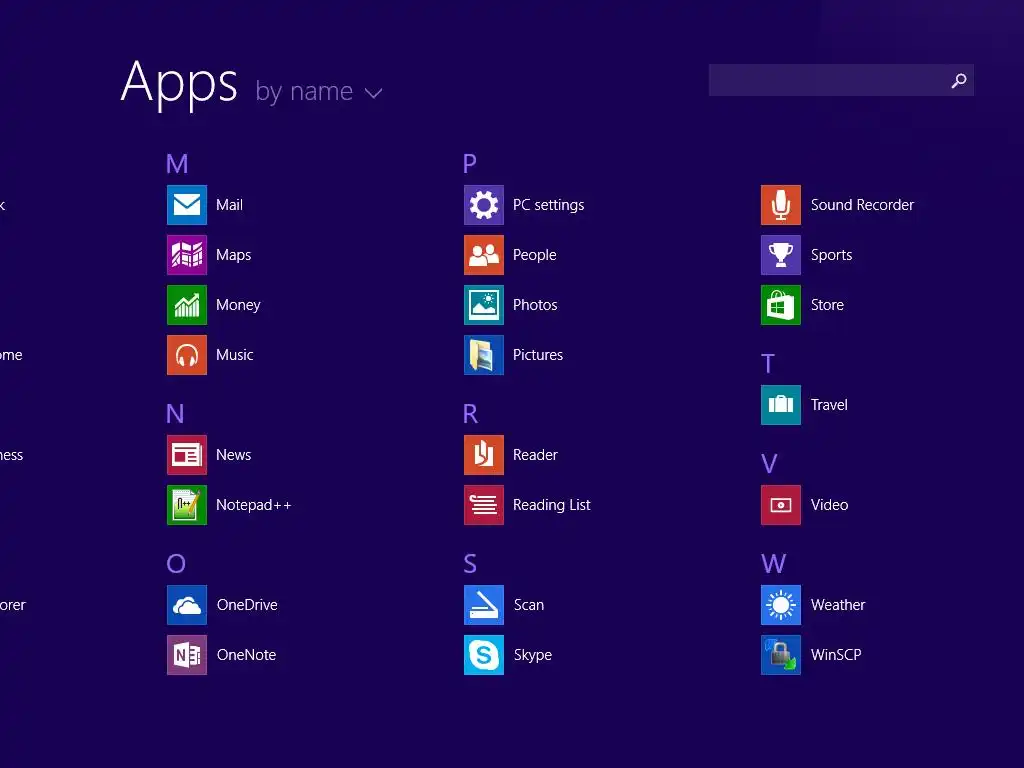Select the 'Travel' text label
Image resolution: width=1024 pixels, height=768 pixels.
[829, 405]
